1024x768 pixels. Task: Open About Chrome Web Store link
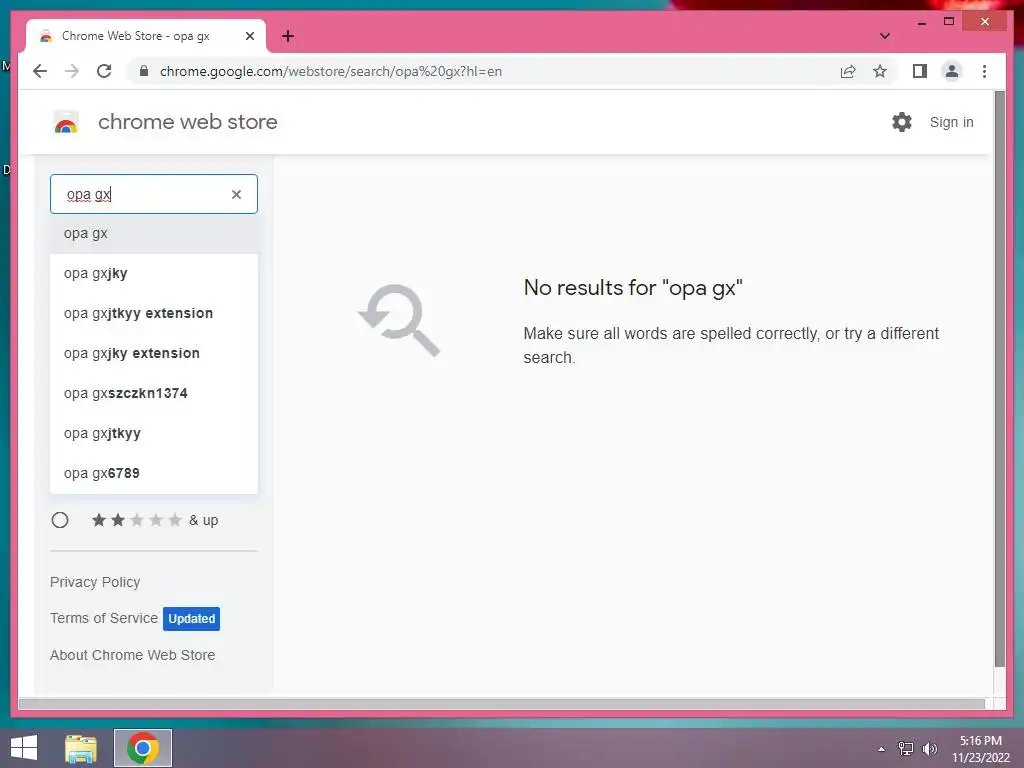coord(132,655)
